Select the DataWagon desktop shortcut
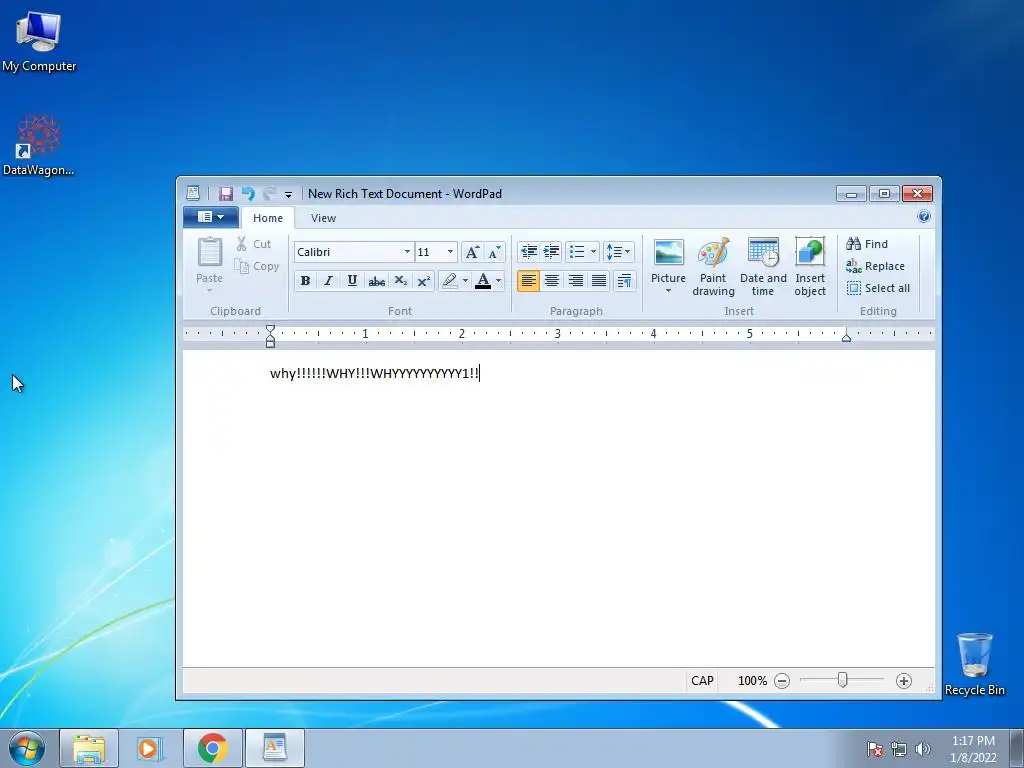Viewport: 1024px width, 768px height. point(39,145)
